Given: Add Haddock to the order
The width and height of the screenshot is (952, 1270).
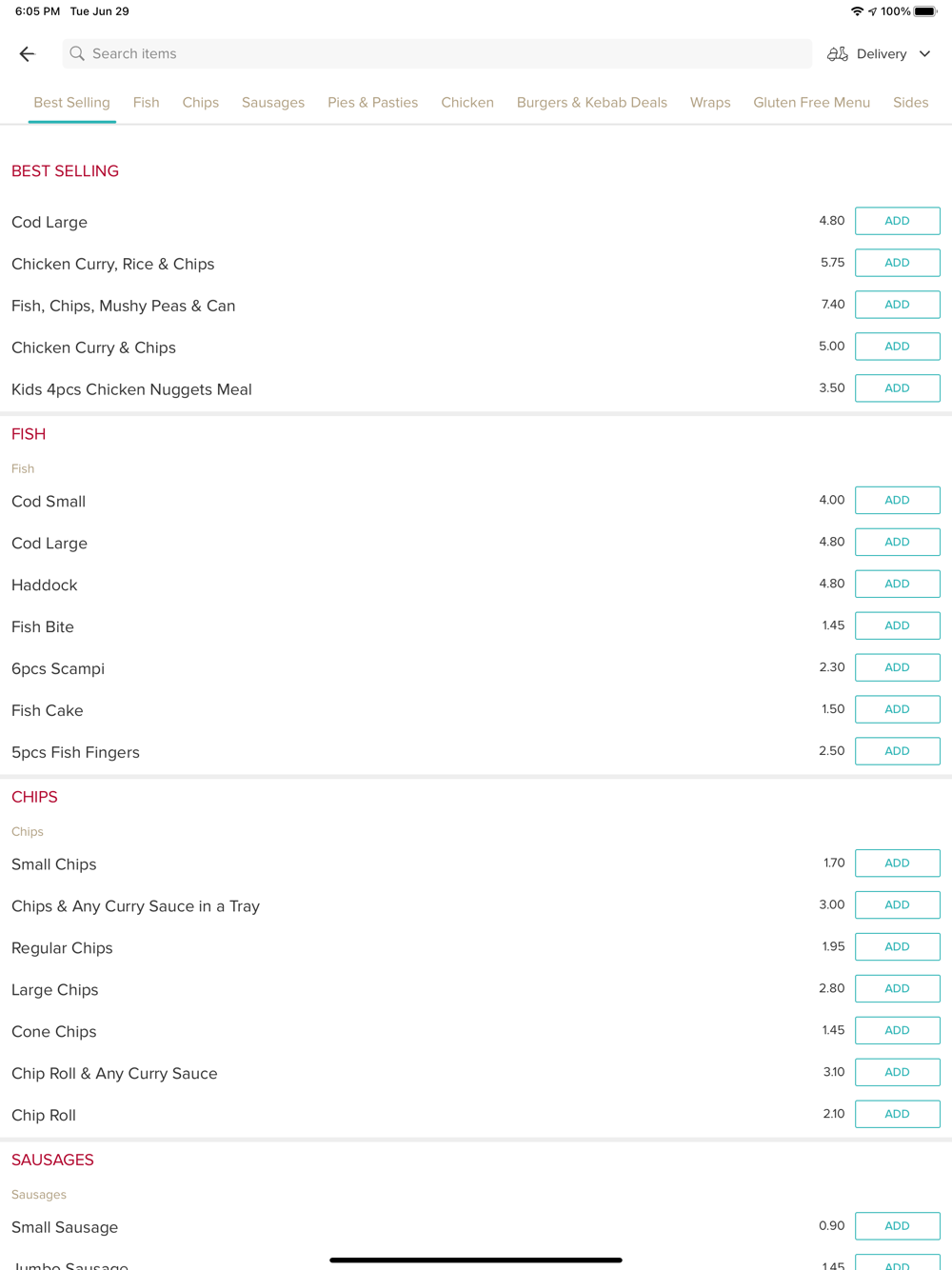Looking at the screenshot, I should tap(898, 584).
